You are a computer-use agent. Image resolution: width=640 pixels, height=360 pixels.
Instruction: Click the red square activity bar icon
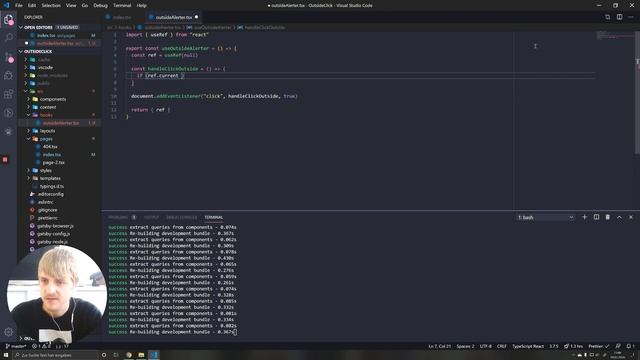click(x=5, y=160)
